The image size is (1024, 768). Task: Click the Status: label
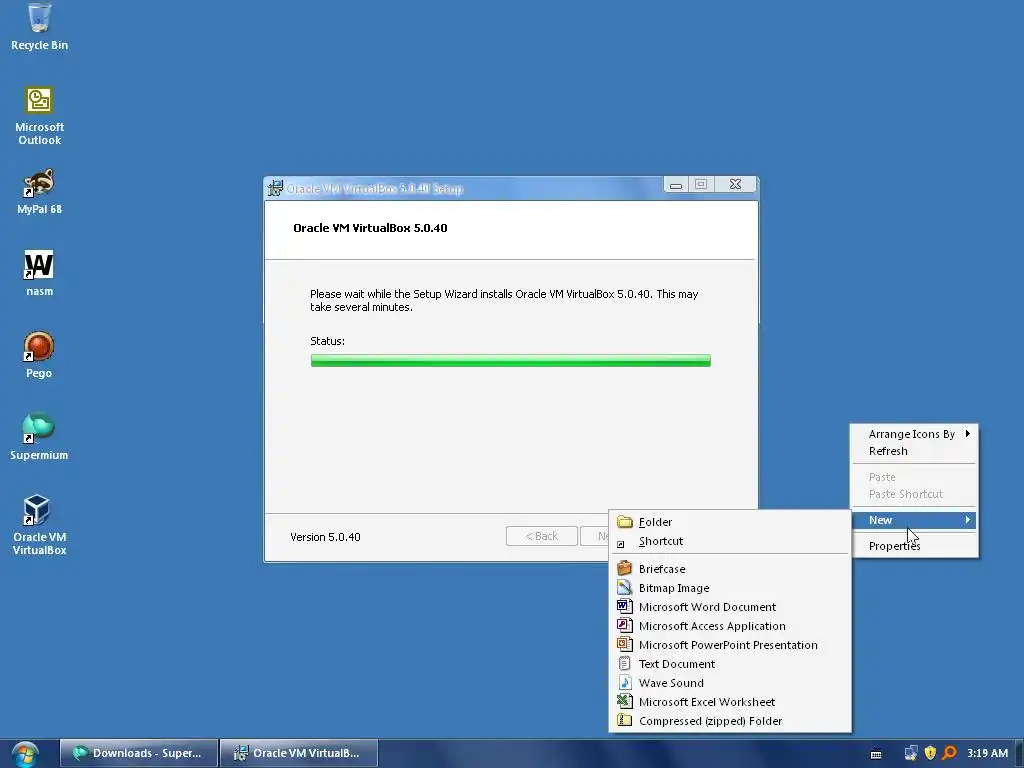tap(327, 341)
